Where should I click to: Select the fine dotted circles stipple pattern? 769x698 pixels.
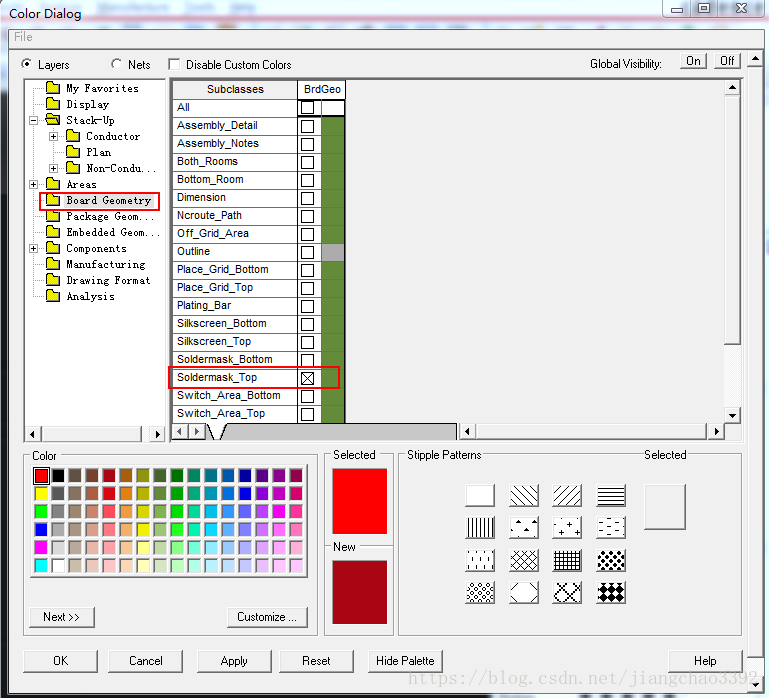coord(480,593)
